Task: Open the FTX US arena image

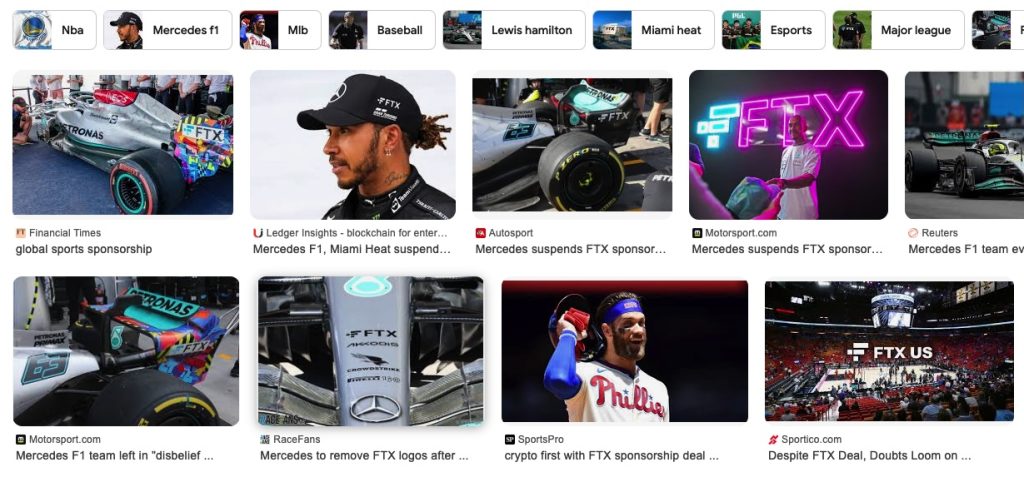Action: 889,352
